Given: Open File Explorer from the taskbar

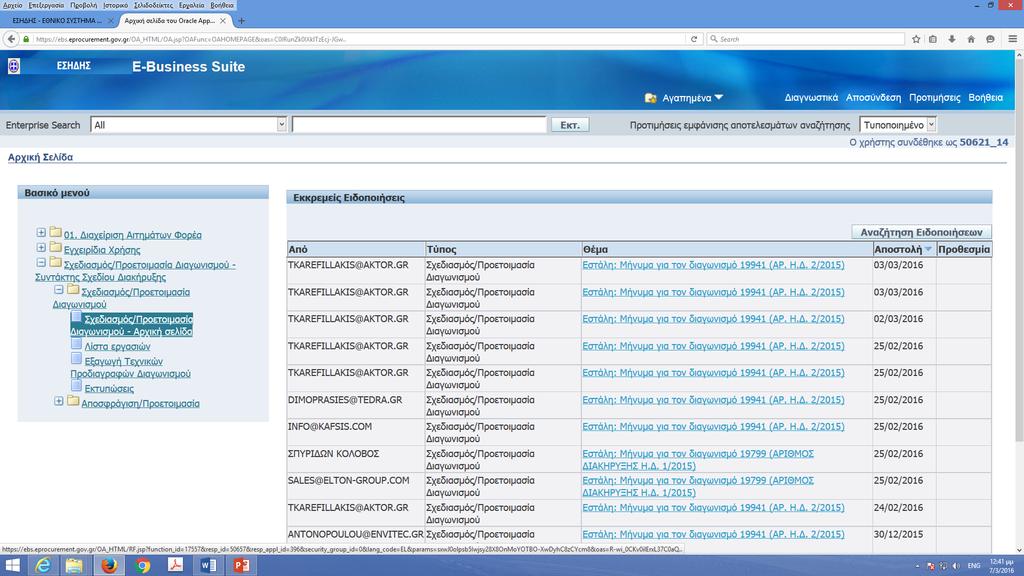Looking at the screenshot, I should 74,566.
